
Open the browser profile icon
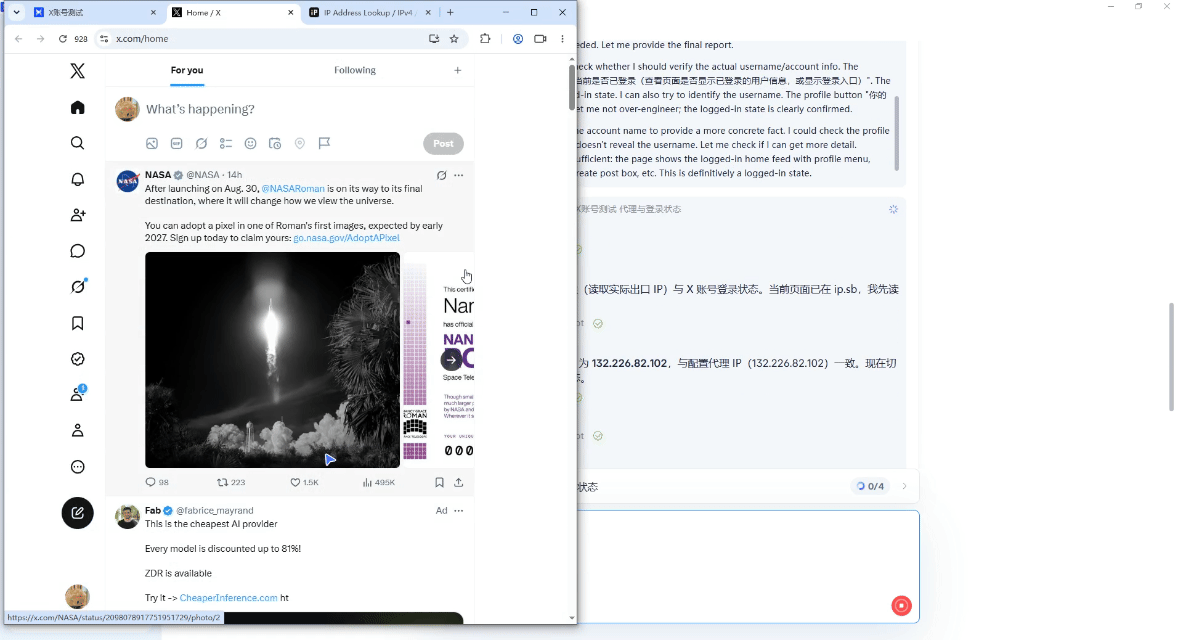tap(518, 38)
